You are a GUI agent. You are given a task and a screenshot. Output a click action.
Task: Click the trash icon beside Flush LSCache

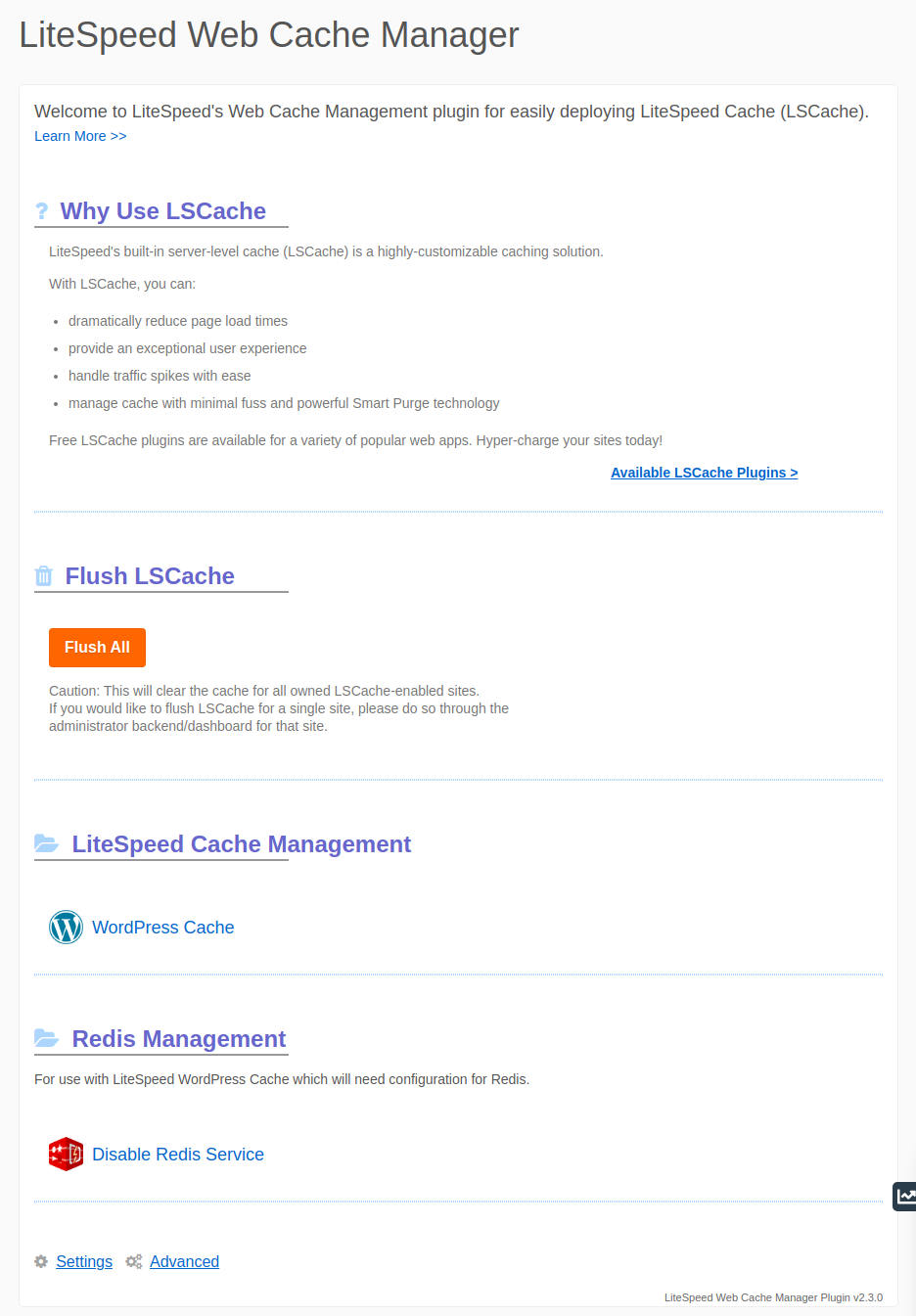point(43,575)
